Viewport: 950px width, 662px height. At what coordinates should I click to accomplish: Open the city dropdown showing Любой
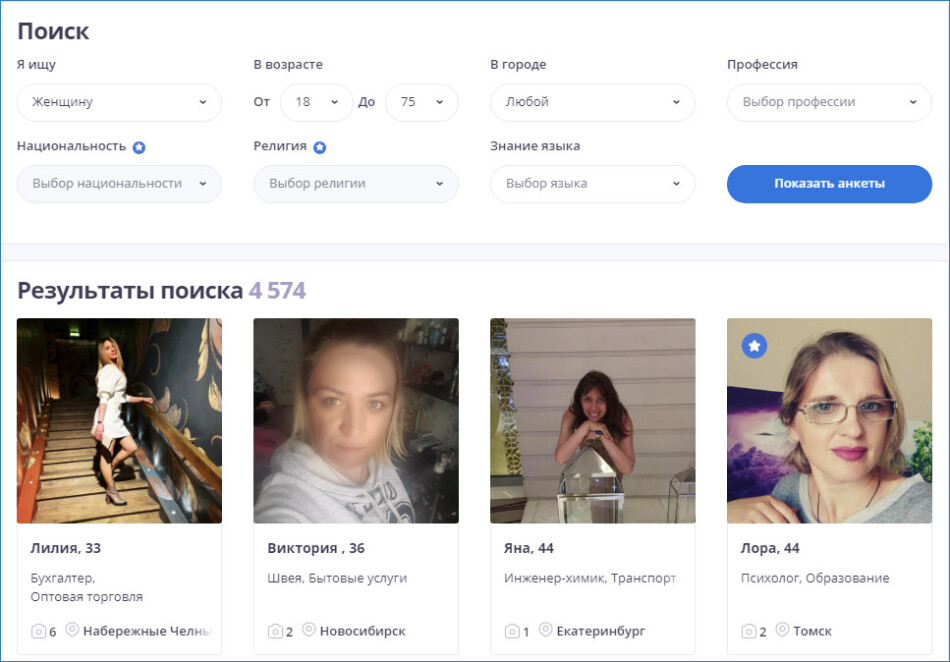592,102
